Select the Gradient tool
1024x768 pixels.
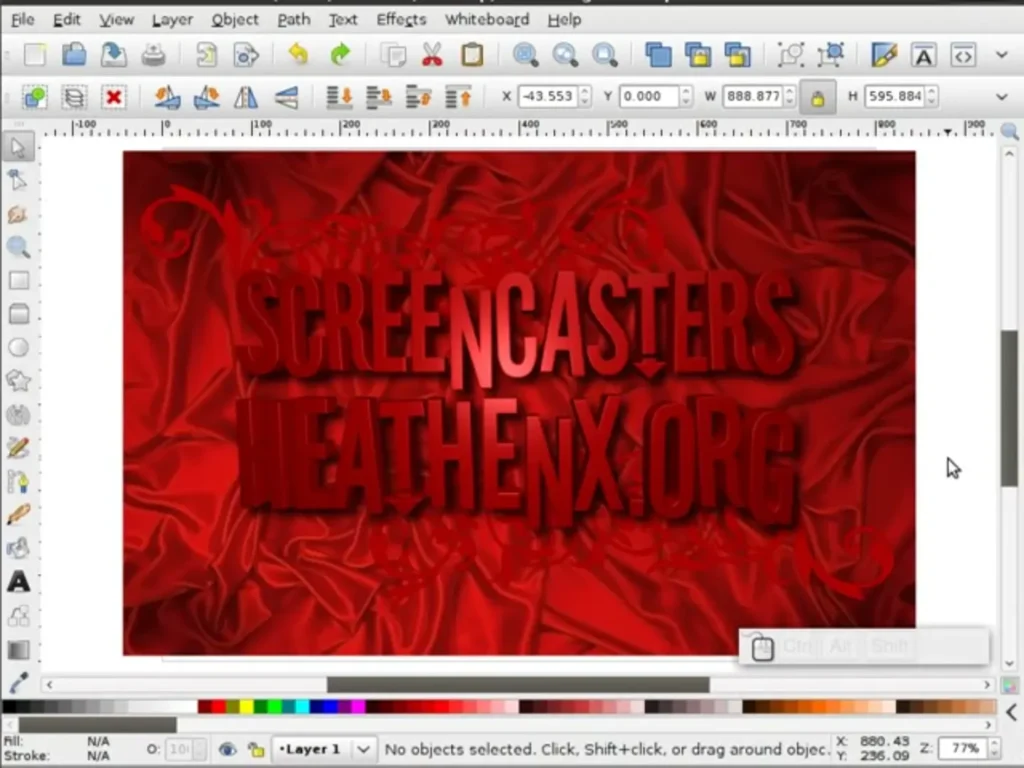tap(18, 649)
